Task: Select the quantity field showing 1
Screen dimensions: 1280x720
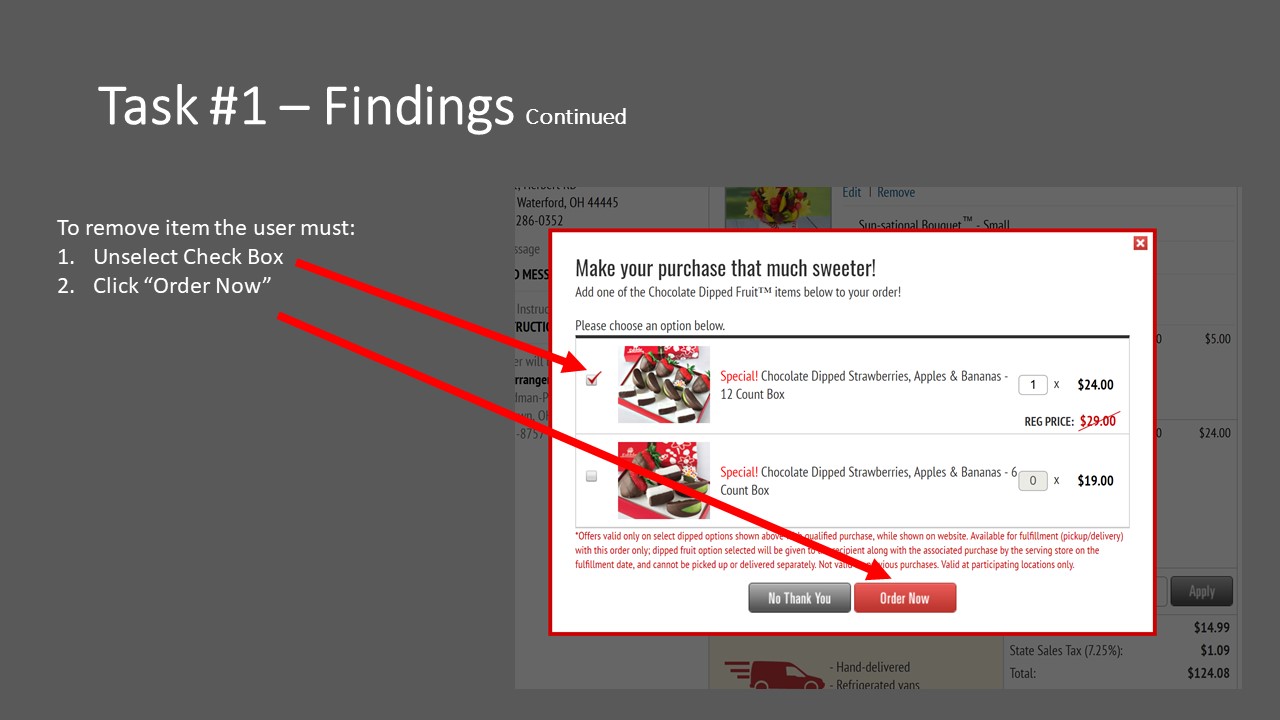Action: (x=1033, y=384)
